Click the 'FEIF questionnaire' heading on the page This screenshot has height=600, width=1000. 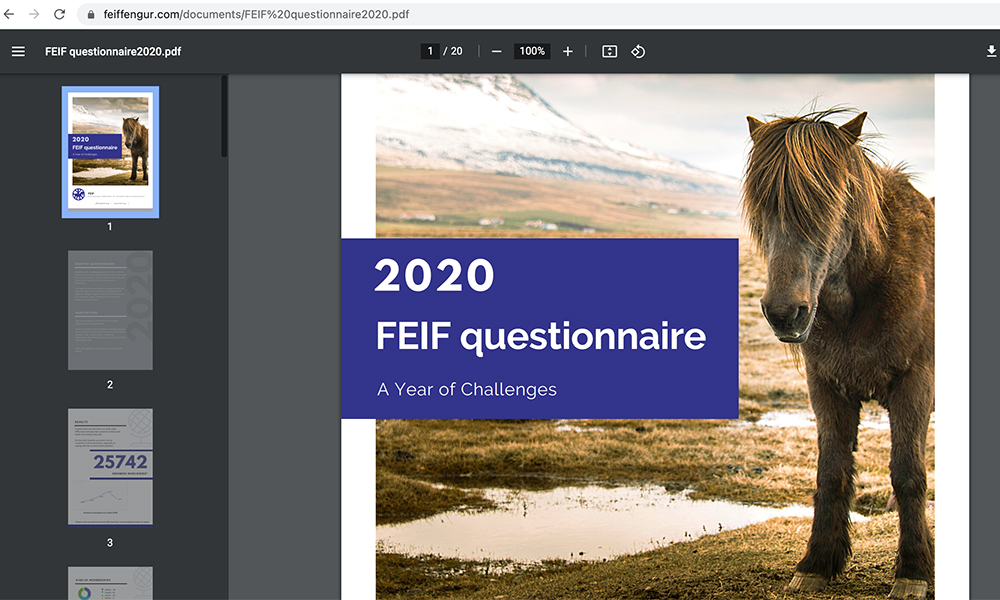(541, 336)
